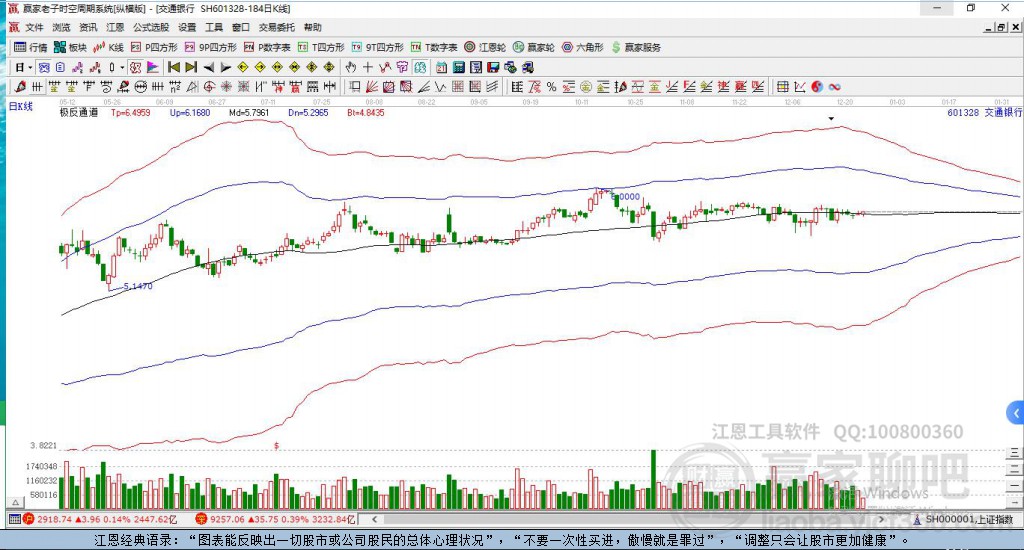Click the truck icon in toolbar
This screenshot has width=1024, height=550.
(x=528, y=67)
